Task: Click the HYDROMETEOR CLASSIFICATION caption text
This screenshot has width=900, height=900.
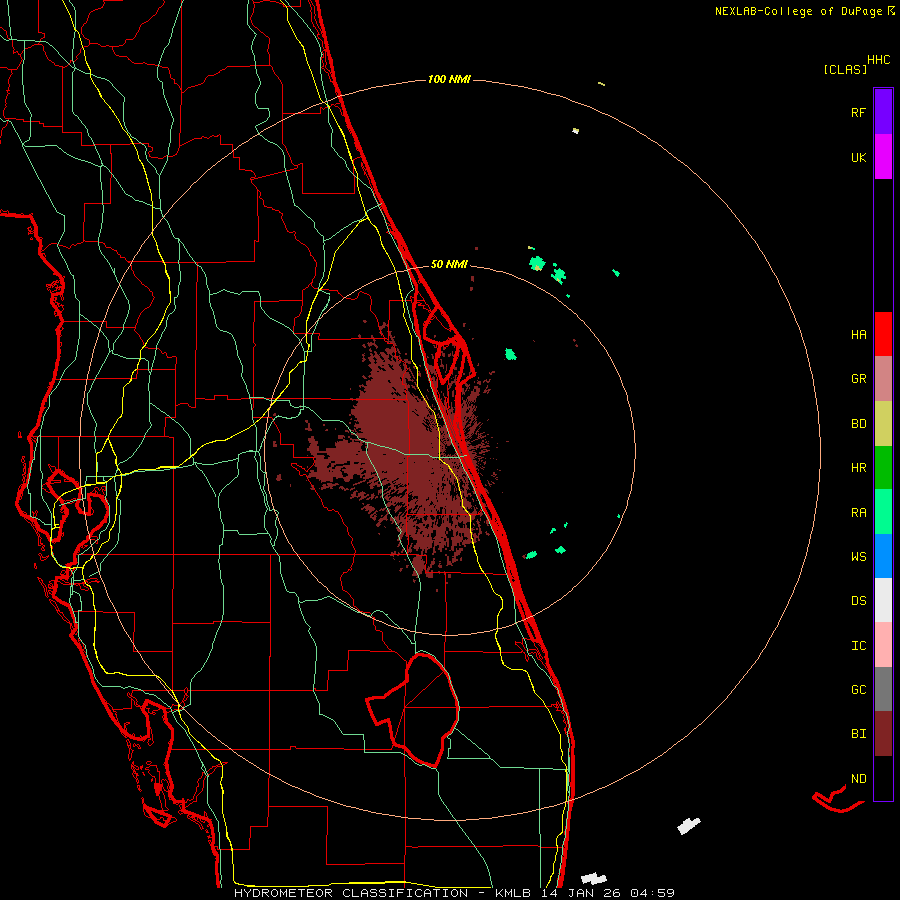Action: pos(351,893)
